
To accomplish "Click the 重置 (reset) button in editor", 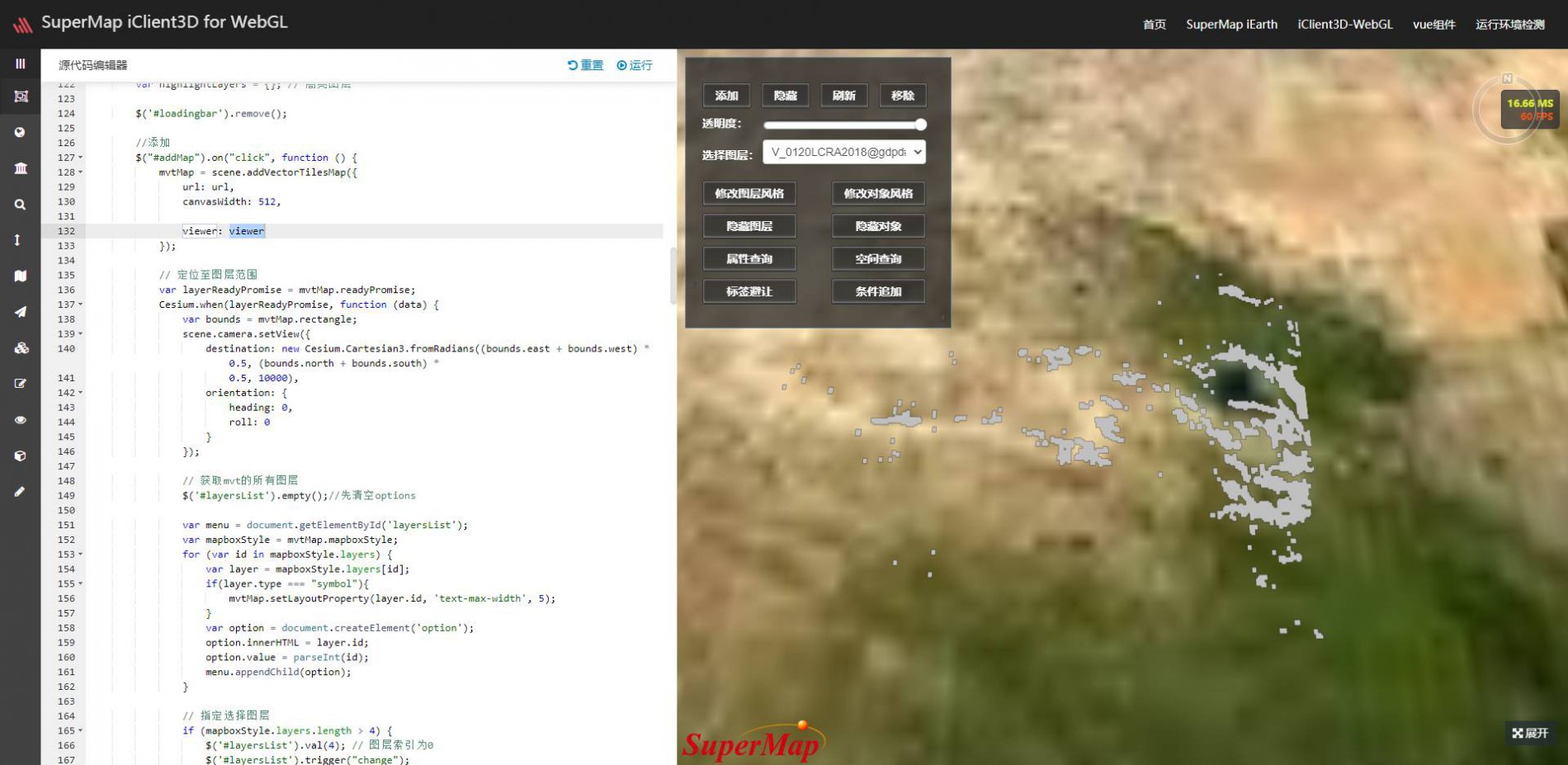I will [585, 65].
